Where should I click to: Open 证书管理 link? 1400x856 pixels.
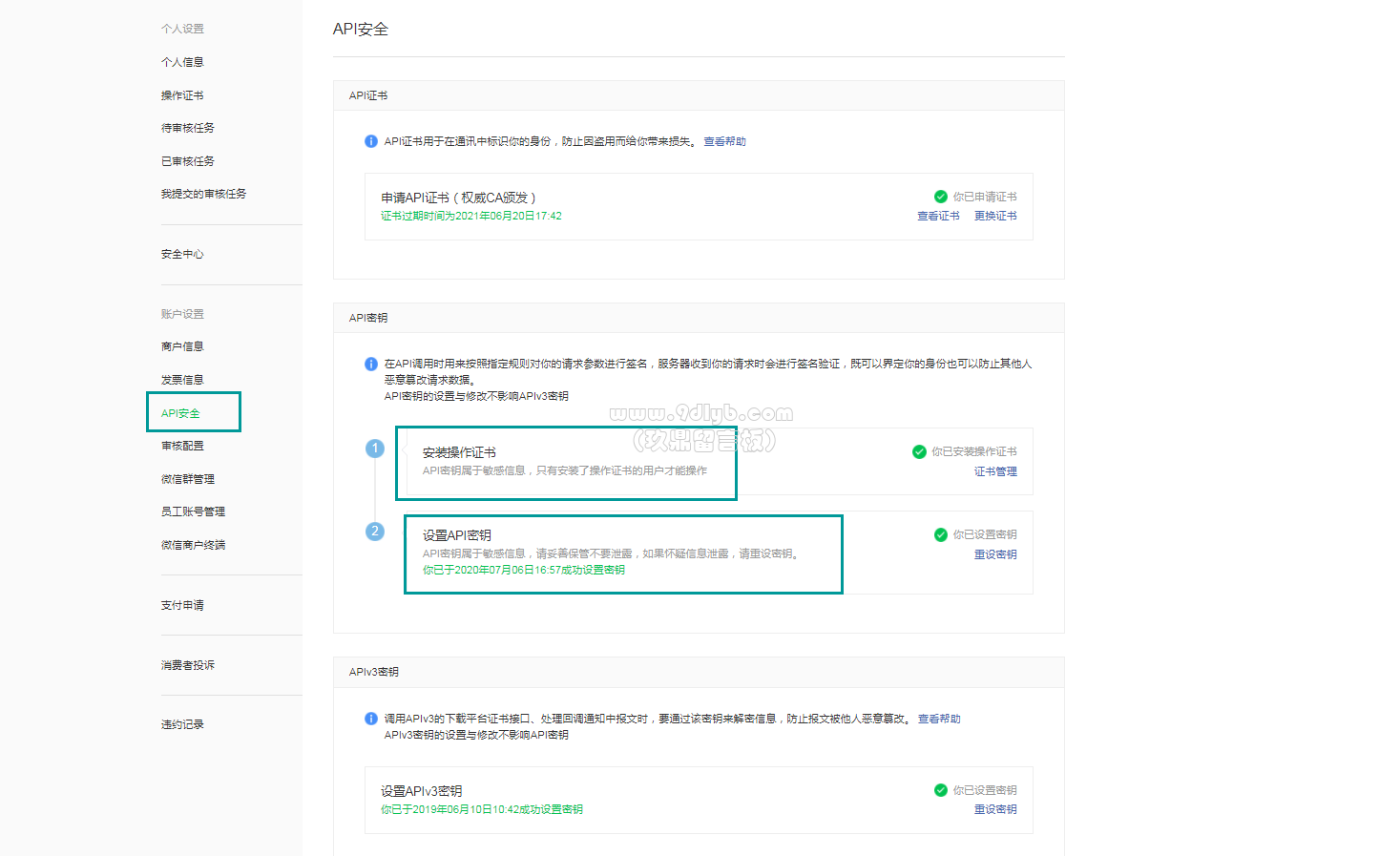(x=995, y=471)
